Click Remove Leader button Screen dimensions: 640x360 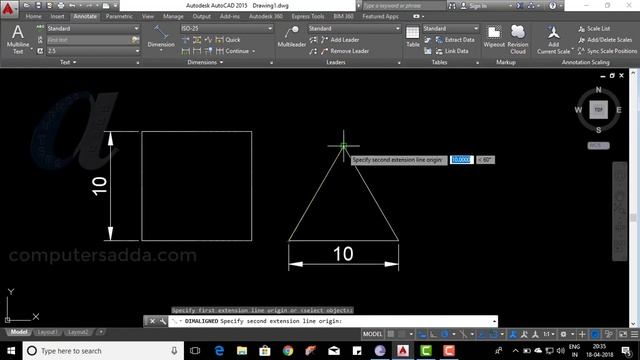click(345, 51)
